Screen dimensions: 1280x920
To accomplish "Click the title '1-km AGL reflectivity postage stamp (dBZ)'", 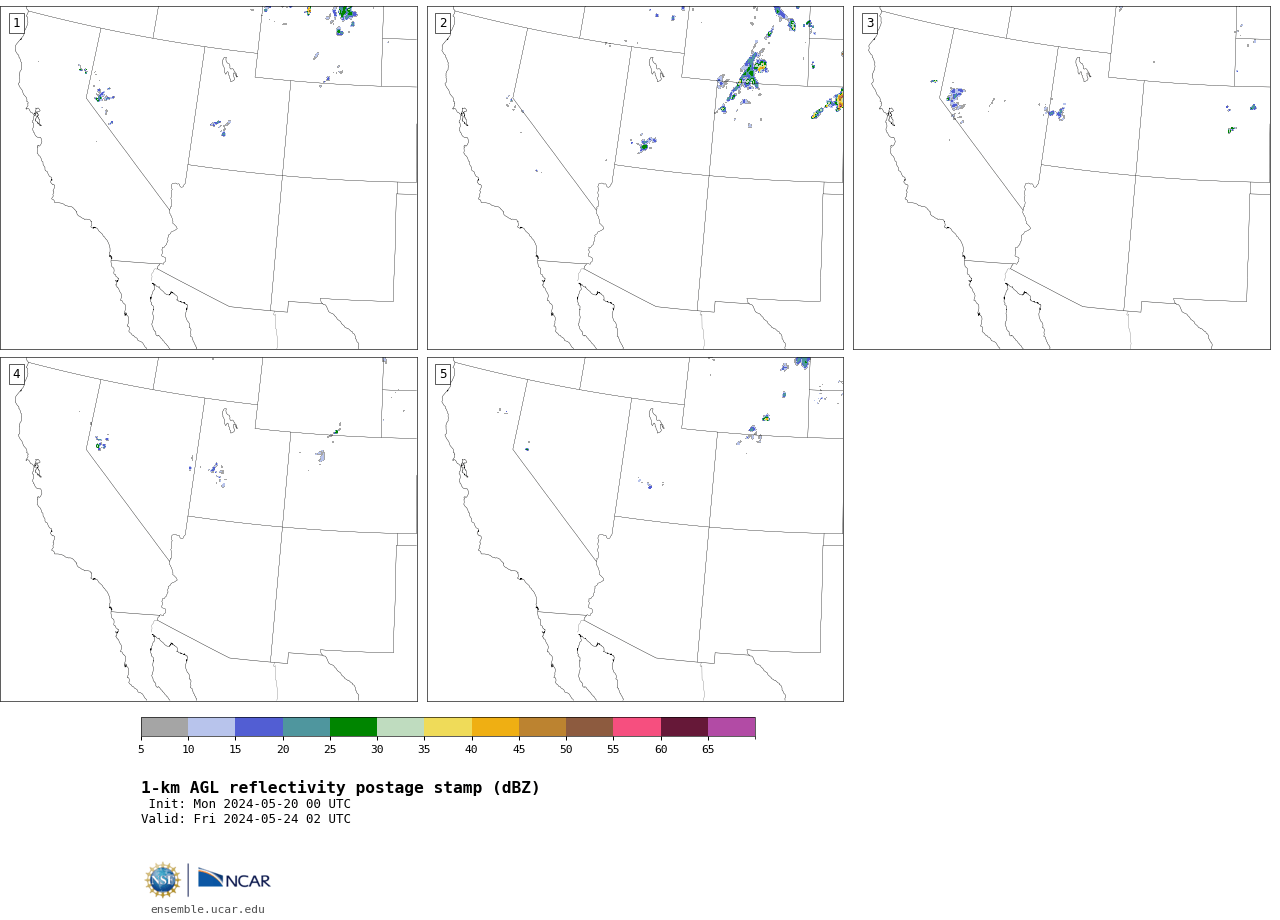I will click(x=340, y=788).
